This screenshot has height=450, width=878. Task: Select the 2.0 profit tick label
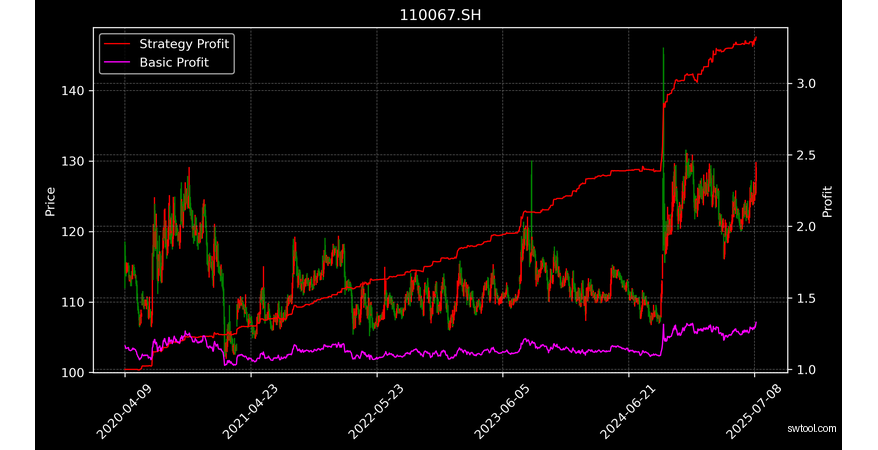click(806, 227)
